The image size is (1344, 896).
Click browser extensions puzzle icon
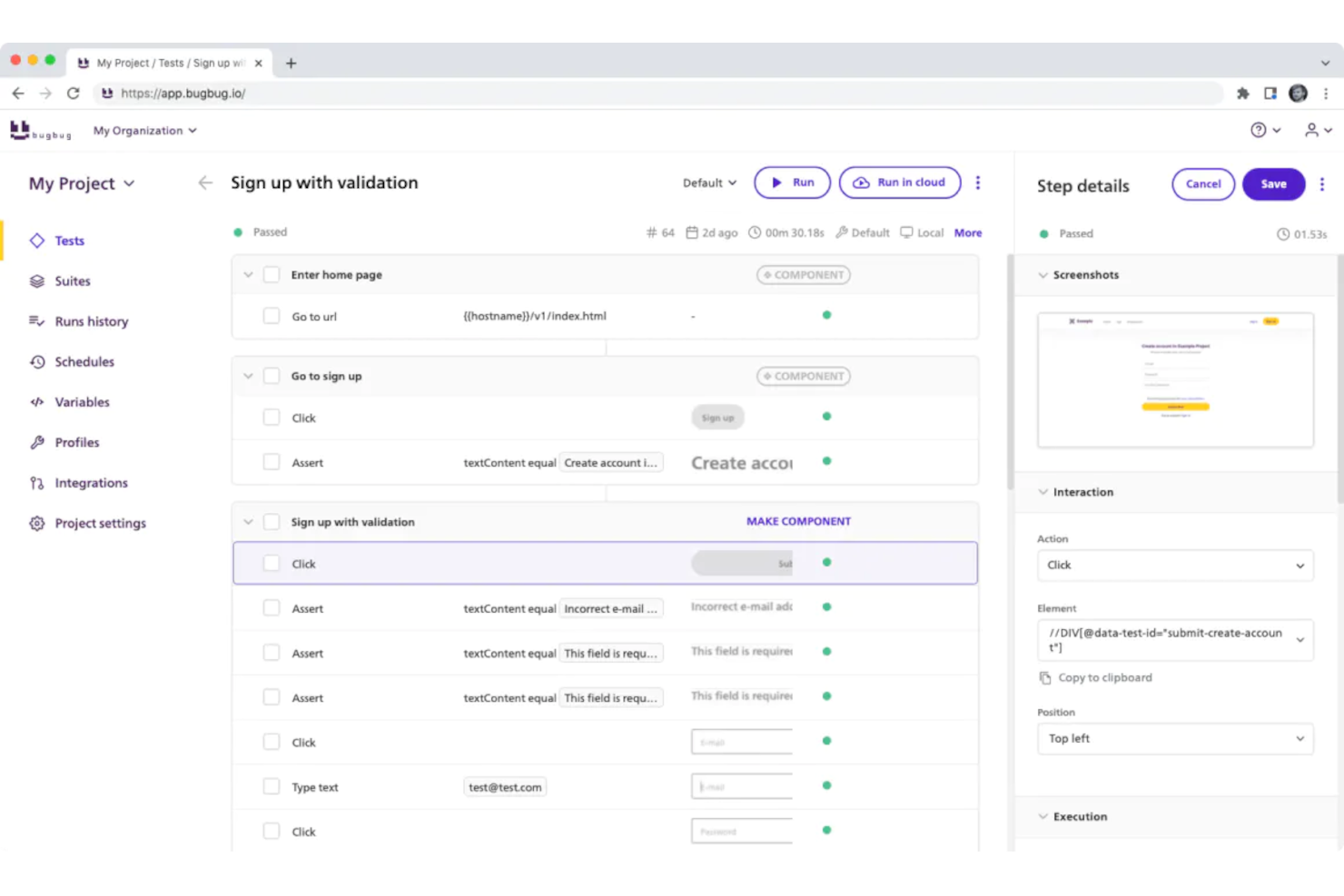[x=1243, y=93]
